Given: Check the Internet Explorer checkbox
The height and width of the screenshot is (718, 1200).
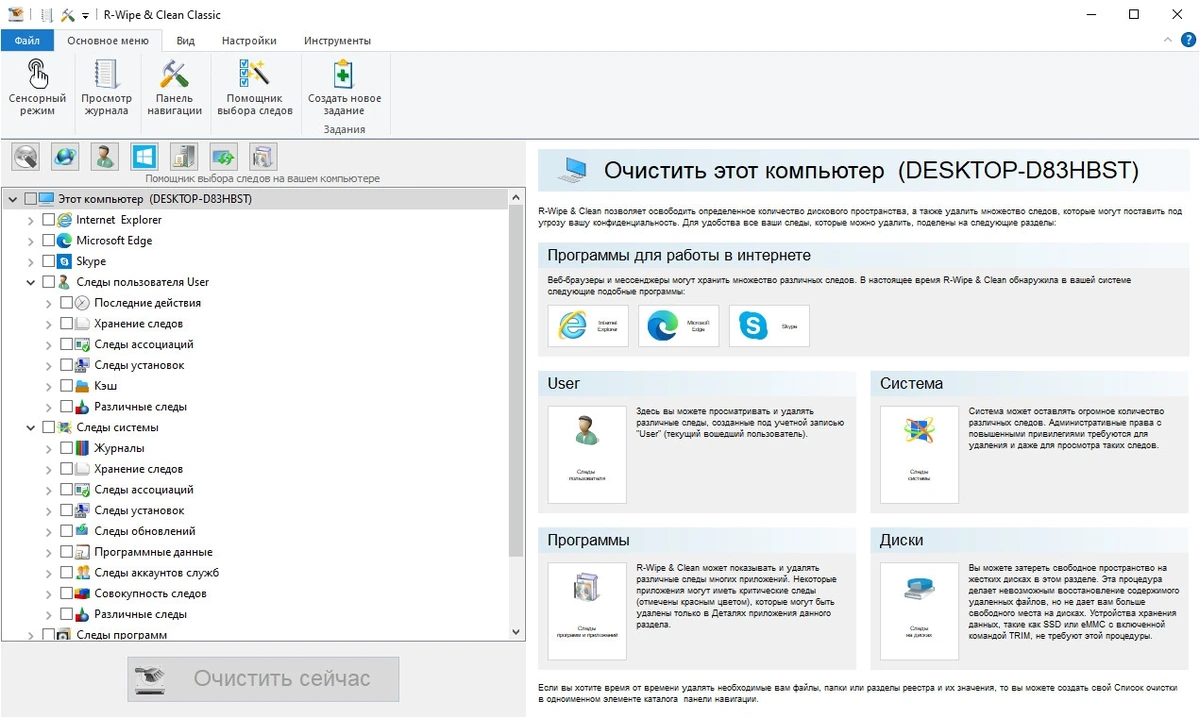Looking at the screenshot, I should point(48,220).
